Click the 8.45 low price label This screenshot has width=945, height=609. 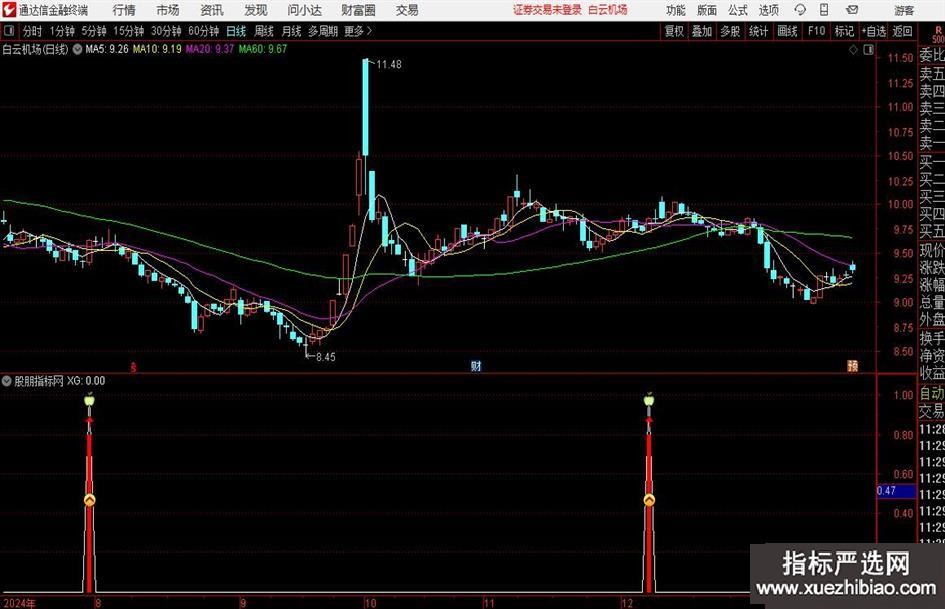(325, 357)
